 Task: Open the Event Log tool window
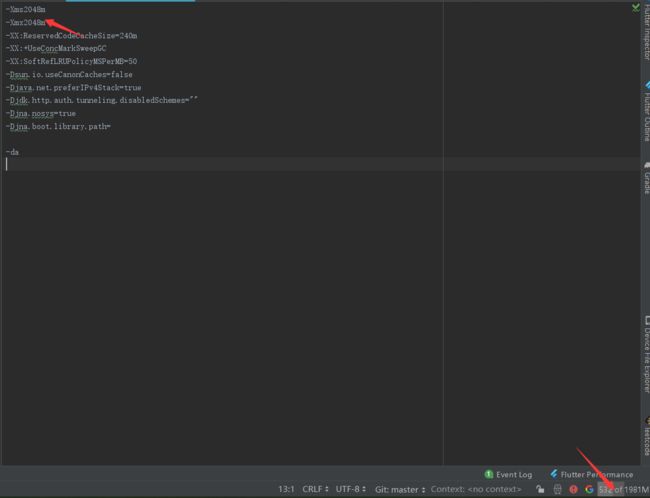coord(508,474)
